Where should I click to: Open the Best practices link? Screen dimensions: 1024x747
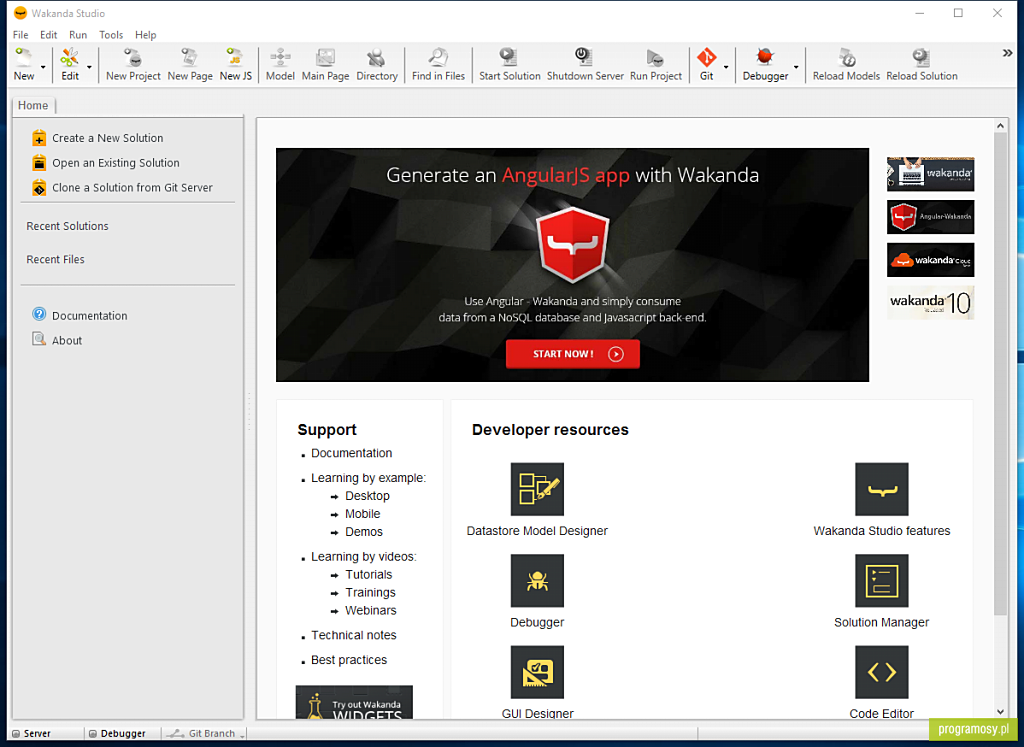coord(349,660)
